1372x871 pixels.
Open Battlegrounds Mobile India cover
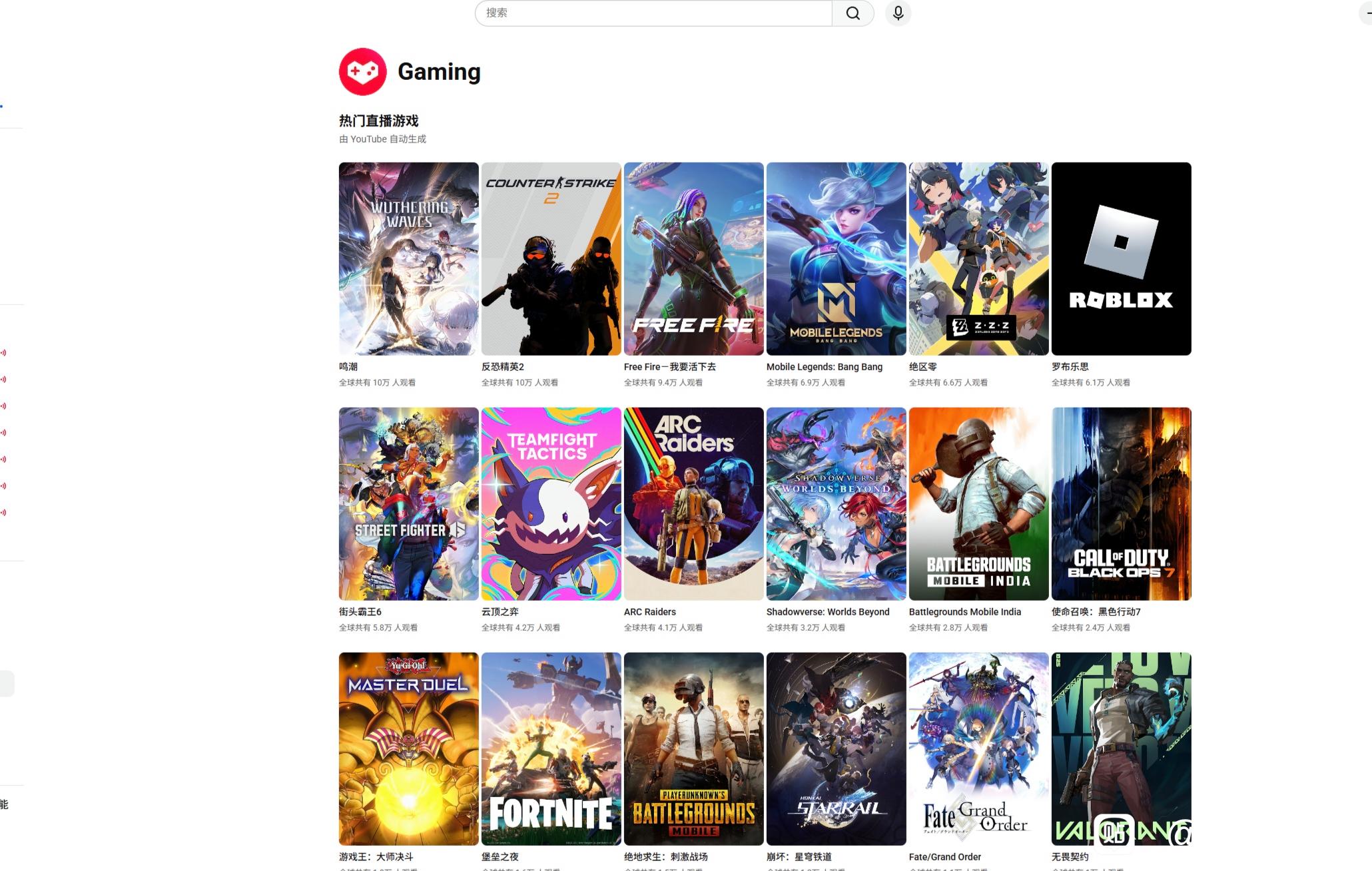click(978, 503)
